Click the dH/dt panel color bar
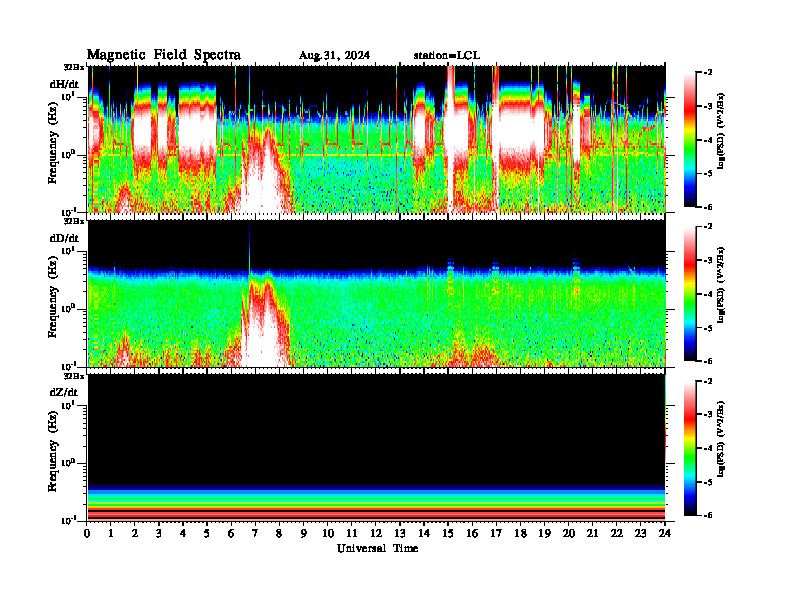The width and height of the screenshot is (792, 612). coord(690,140)
